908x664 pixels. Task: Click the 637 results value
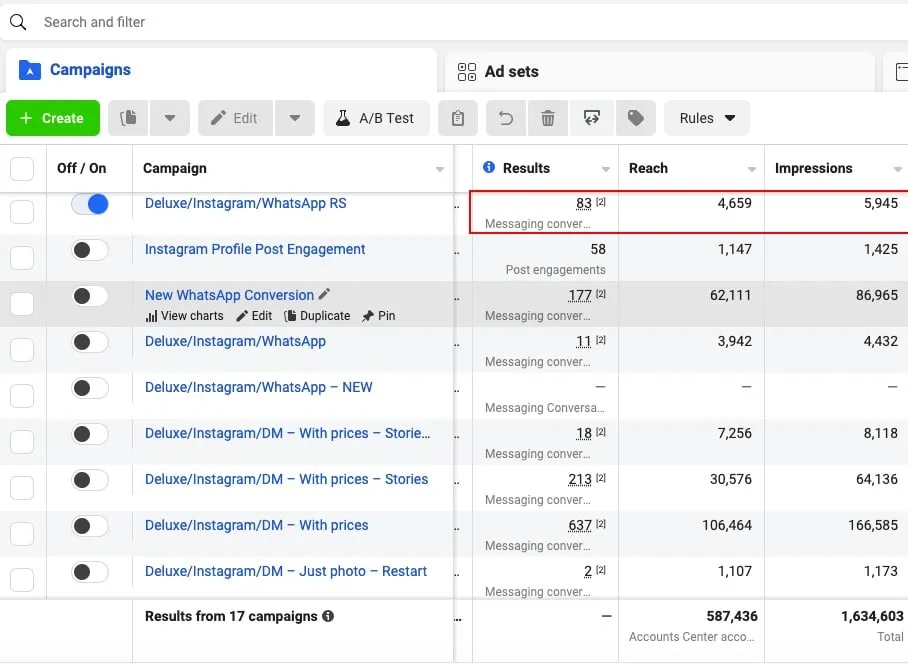coord(580,525)
